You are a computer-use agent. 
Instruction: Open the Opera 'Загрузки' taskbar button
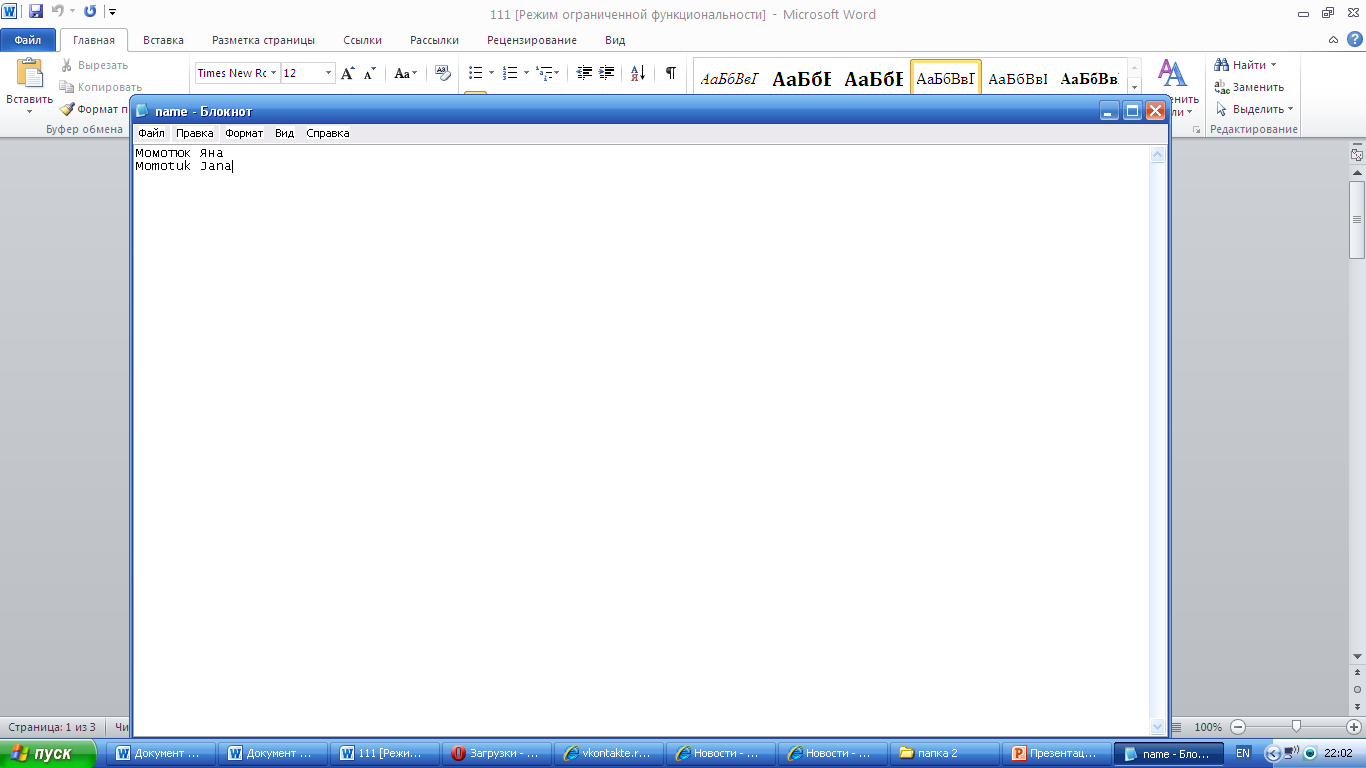pos(496,753)
